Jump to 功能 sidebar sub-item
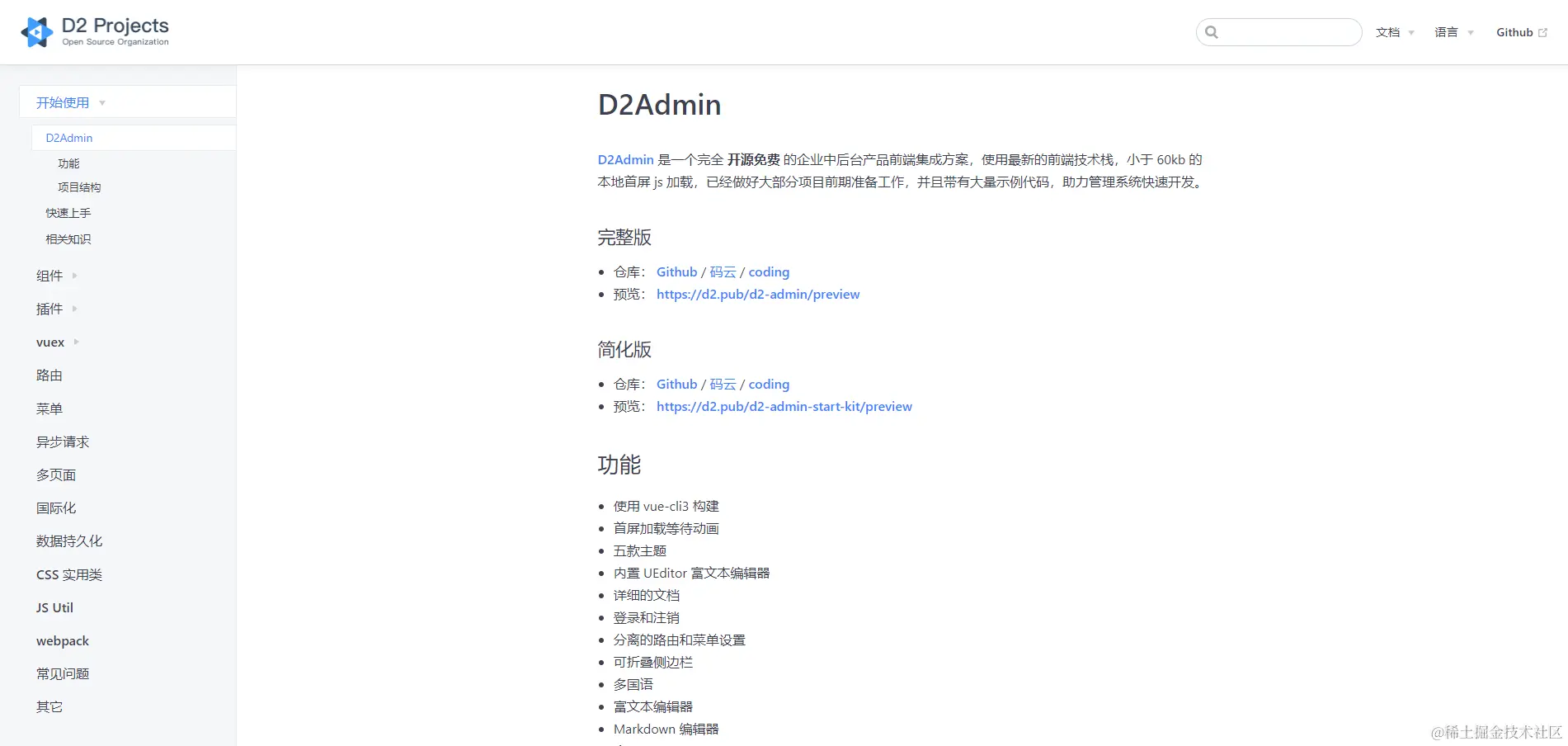The width and height of the screenshot is (1568, 746). (x=68, y=163)
